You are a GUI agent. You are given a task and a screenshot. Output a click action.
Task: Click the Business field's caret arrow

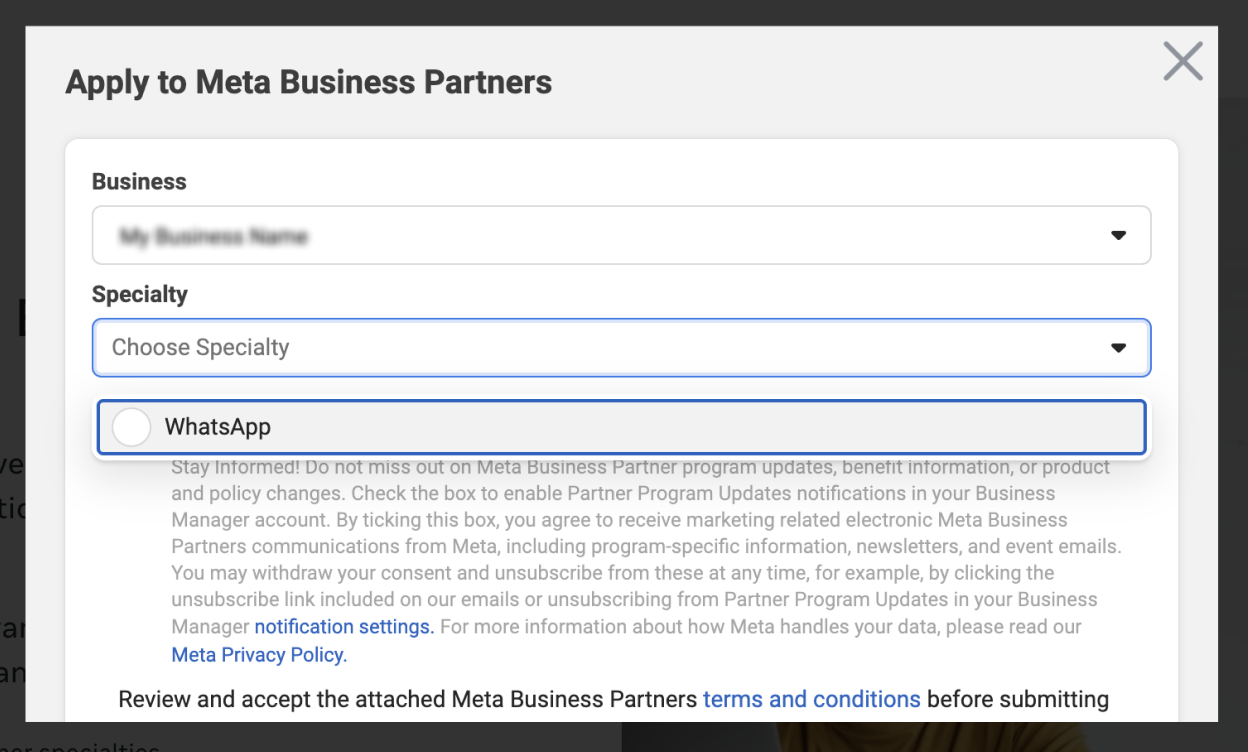1118,236
